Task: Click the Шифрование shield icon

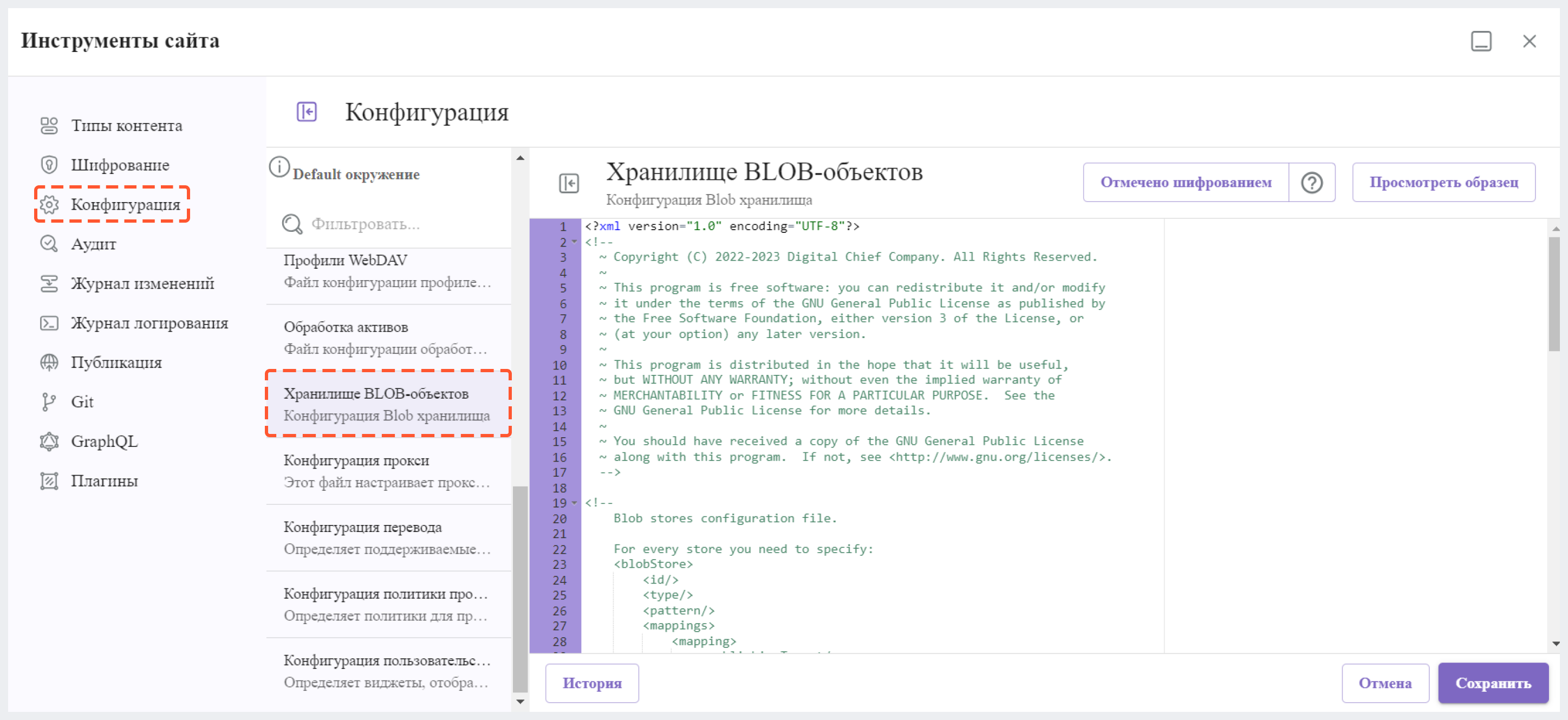Action: (x=49, y=165)
